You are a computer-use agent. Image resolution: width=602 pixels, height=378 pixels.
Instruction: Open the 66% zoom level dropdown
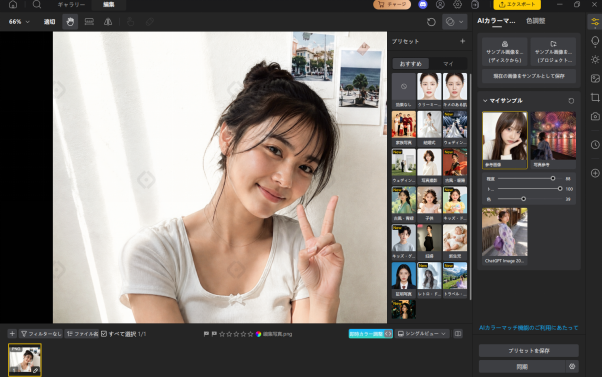19,22
